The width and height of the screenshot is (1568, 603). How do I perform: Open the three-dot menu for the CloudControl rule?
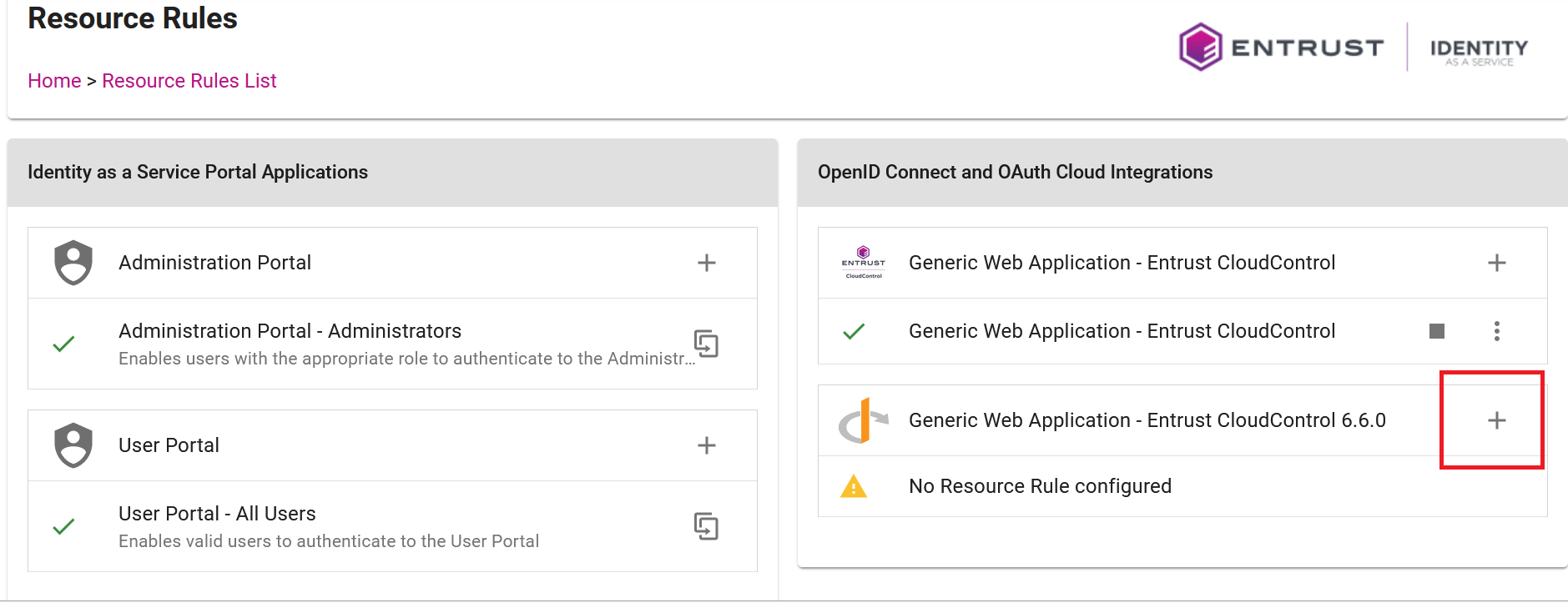1496,331
